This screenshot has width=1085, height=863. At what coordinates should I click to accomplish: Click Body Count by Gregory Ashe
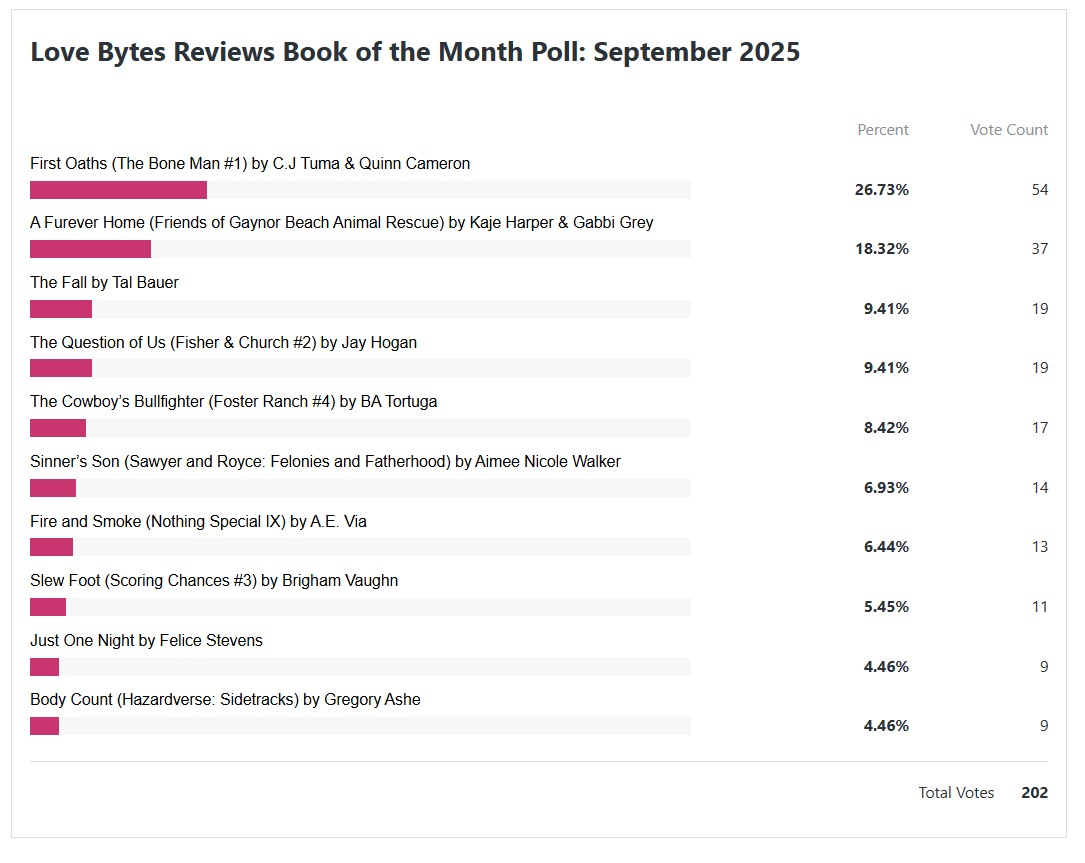coord(225,700)
